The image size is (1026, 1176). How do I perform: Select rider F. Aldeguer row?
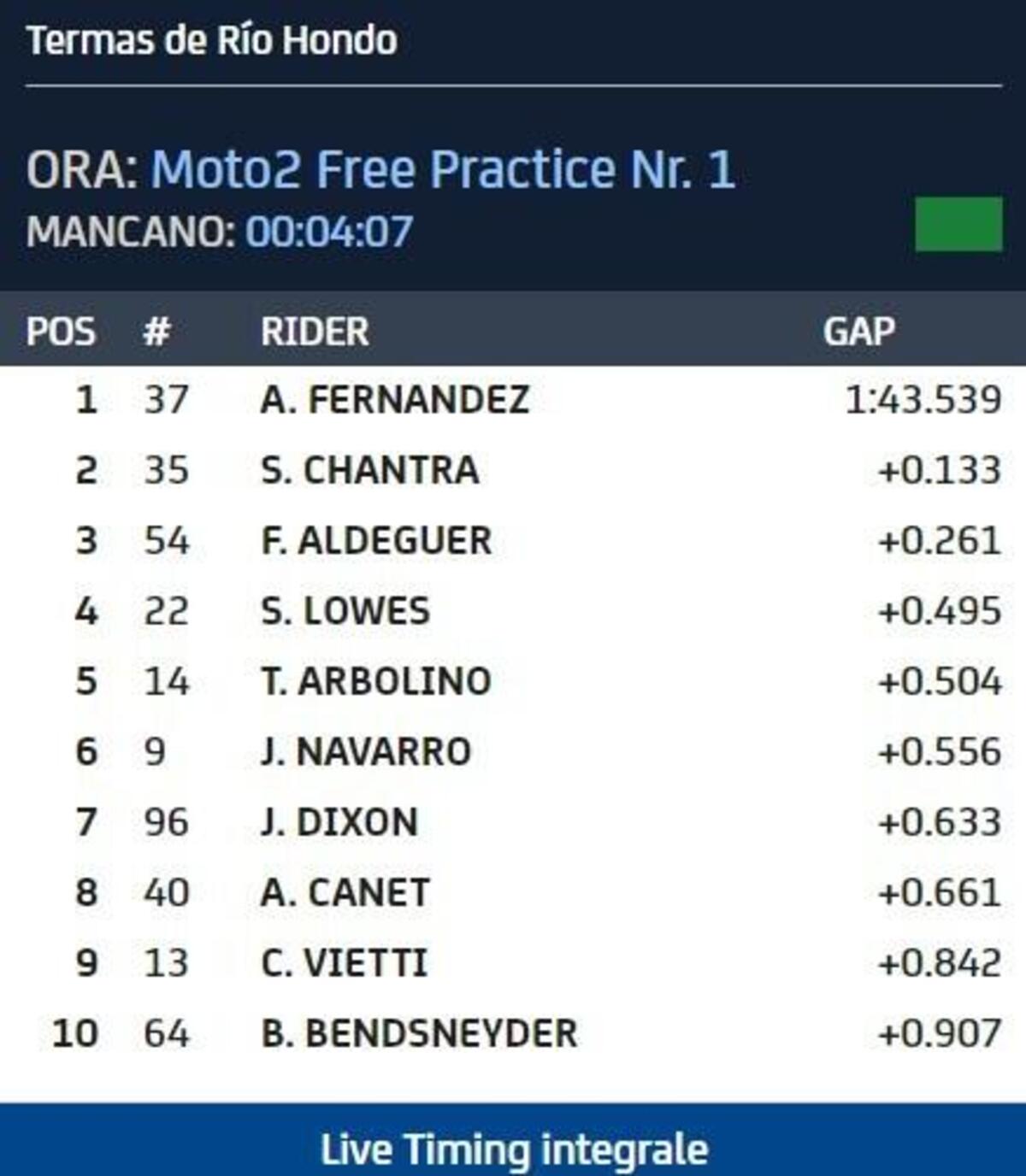pos(376,540)
